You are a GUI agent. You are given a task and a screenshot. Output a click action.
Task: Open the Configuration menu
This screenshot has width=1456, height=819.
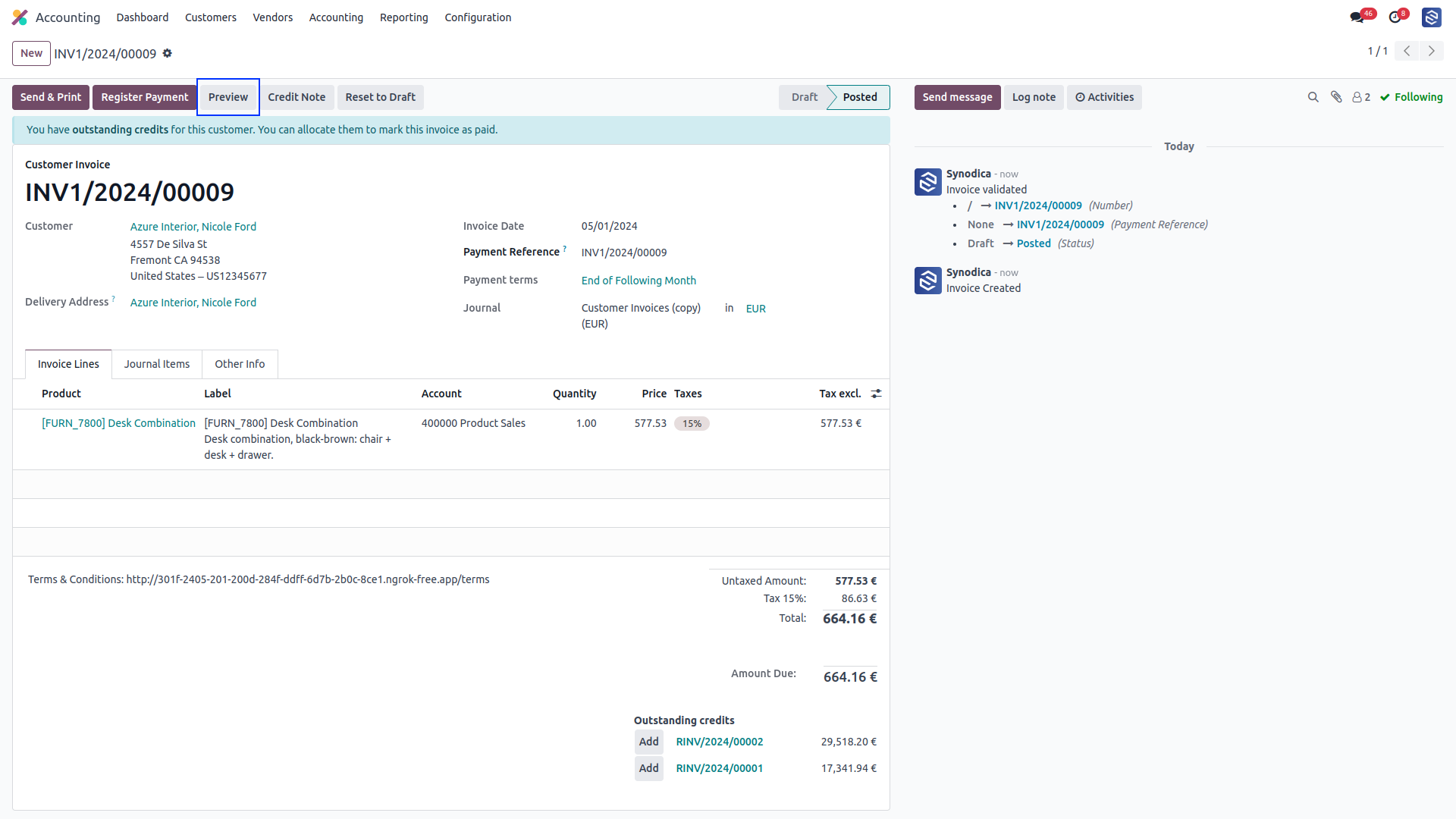click(x=478, y=17)
